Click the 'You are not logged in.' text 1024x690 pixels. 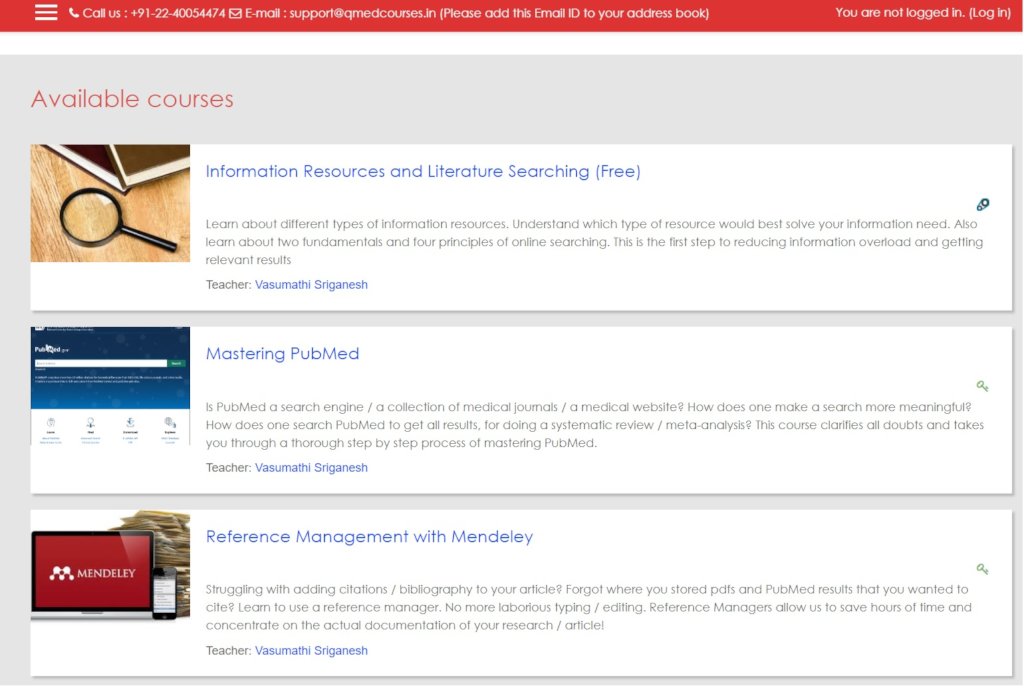[900, 12]
